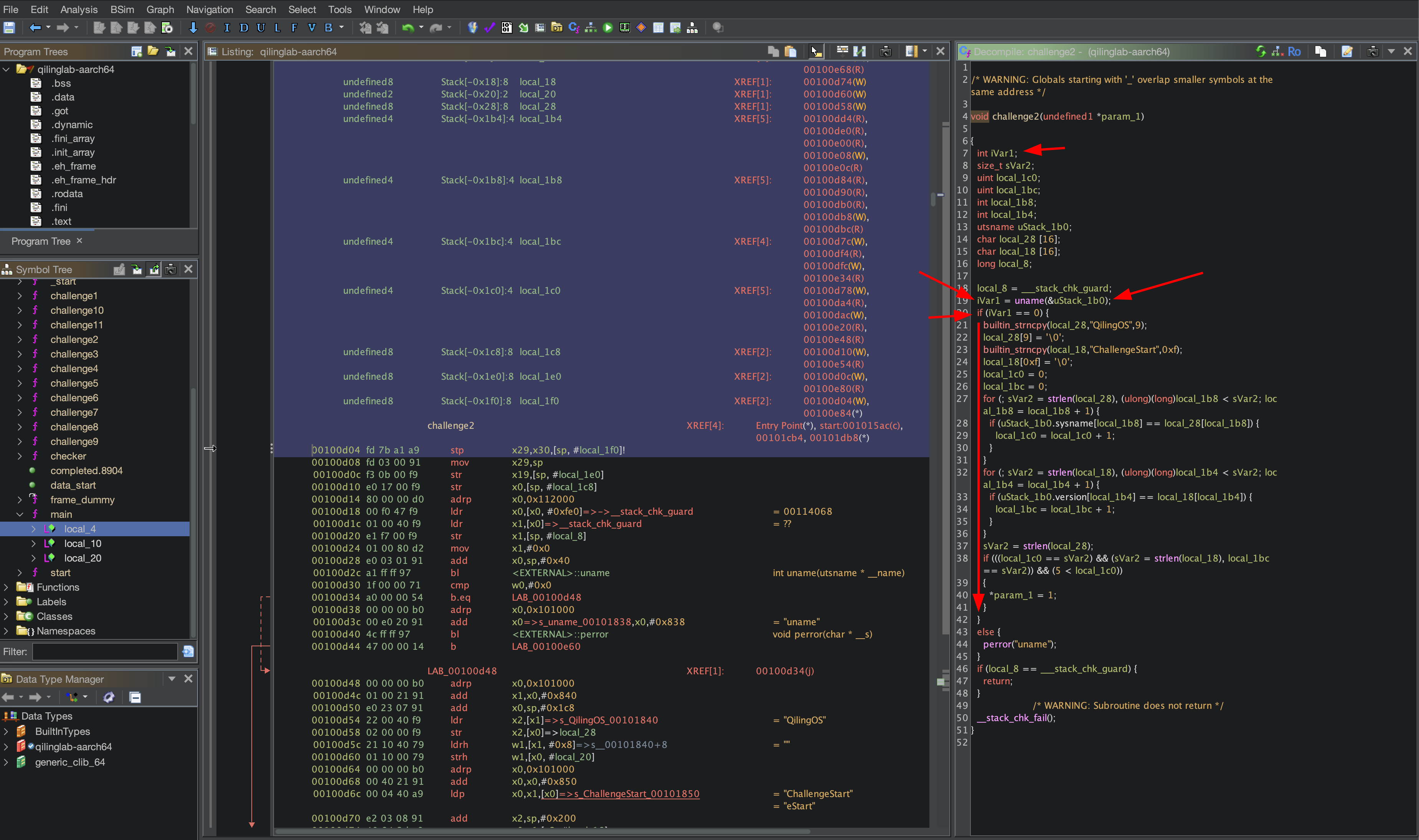
Task: Collapse the qilinglab-aarch64 root in Program Trees
Action: 6,69
